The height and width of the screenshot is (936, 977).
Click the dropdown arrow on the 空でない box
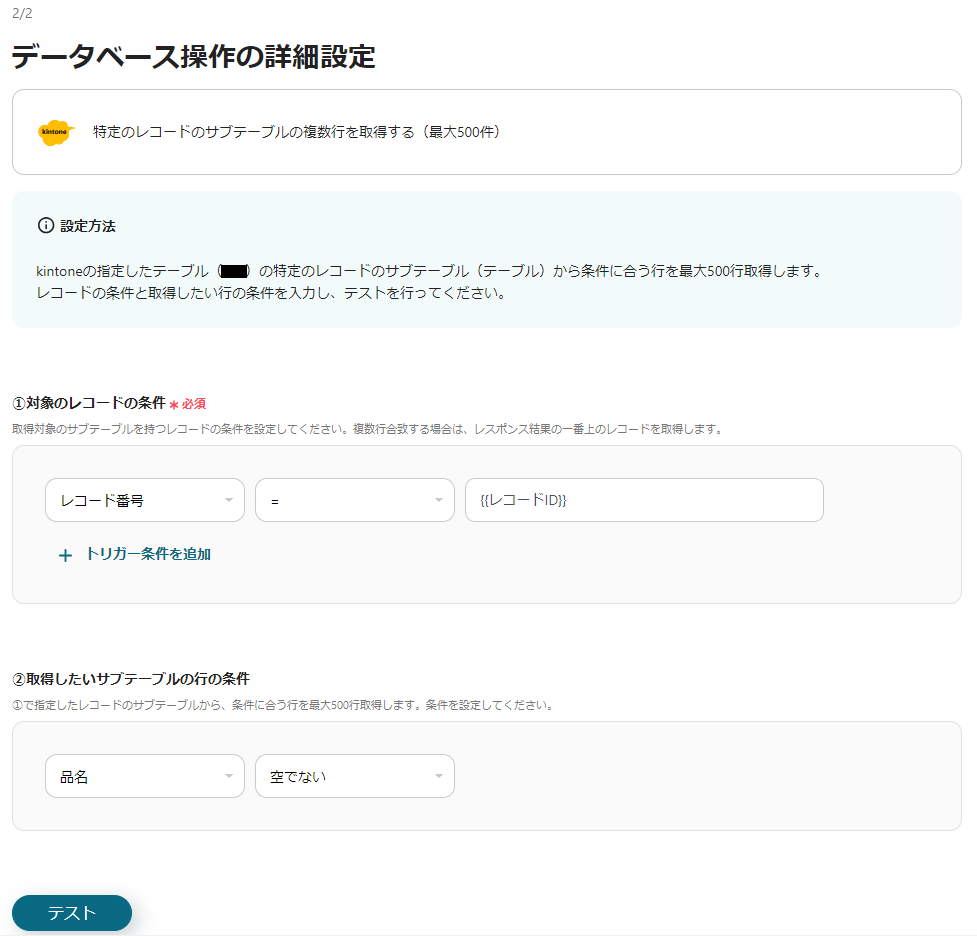point(438,776)
